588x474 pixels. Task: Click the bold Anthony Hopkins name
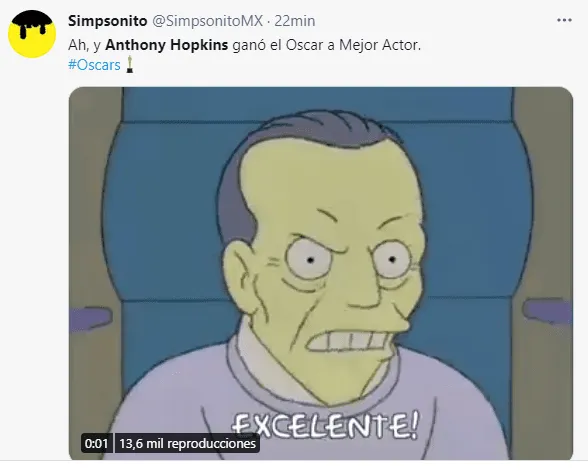coord(166,45)
